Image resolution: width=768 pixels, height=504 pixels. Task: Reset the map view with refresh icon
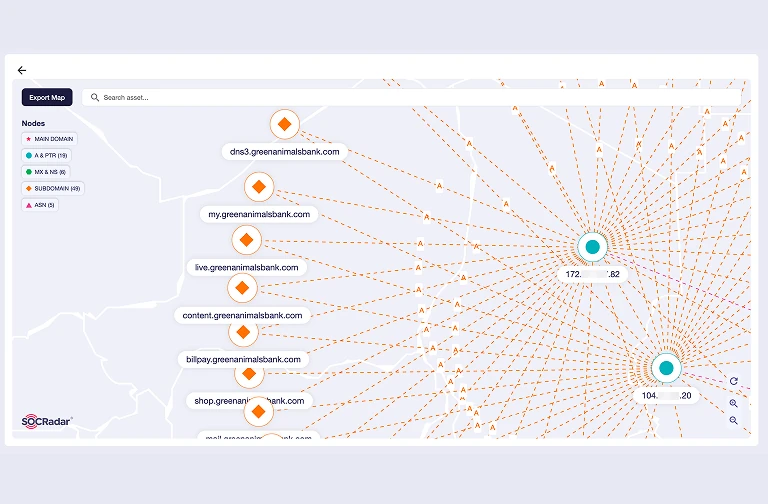(733, 381)
